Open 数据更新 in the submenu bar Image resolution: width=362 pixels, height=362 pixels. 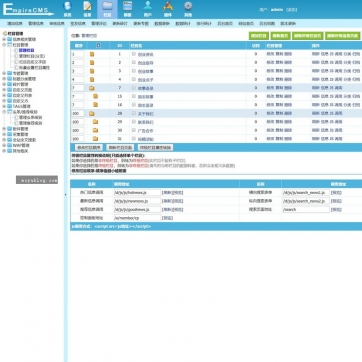(162, 24)
